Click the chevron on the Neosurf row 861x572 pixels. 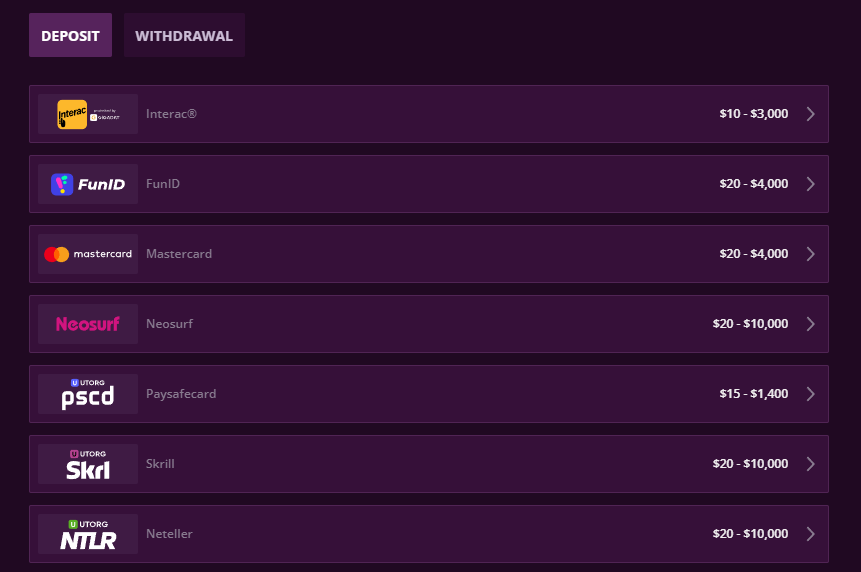pyautogui.click(x=810, y=324)
